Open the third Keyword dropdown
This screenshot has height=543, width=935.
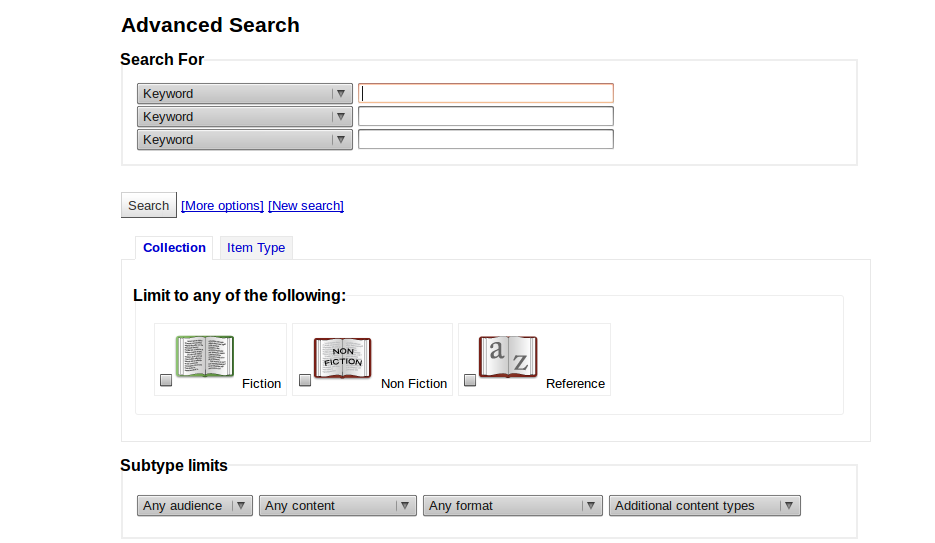244,140
